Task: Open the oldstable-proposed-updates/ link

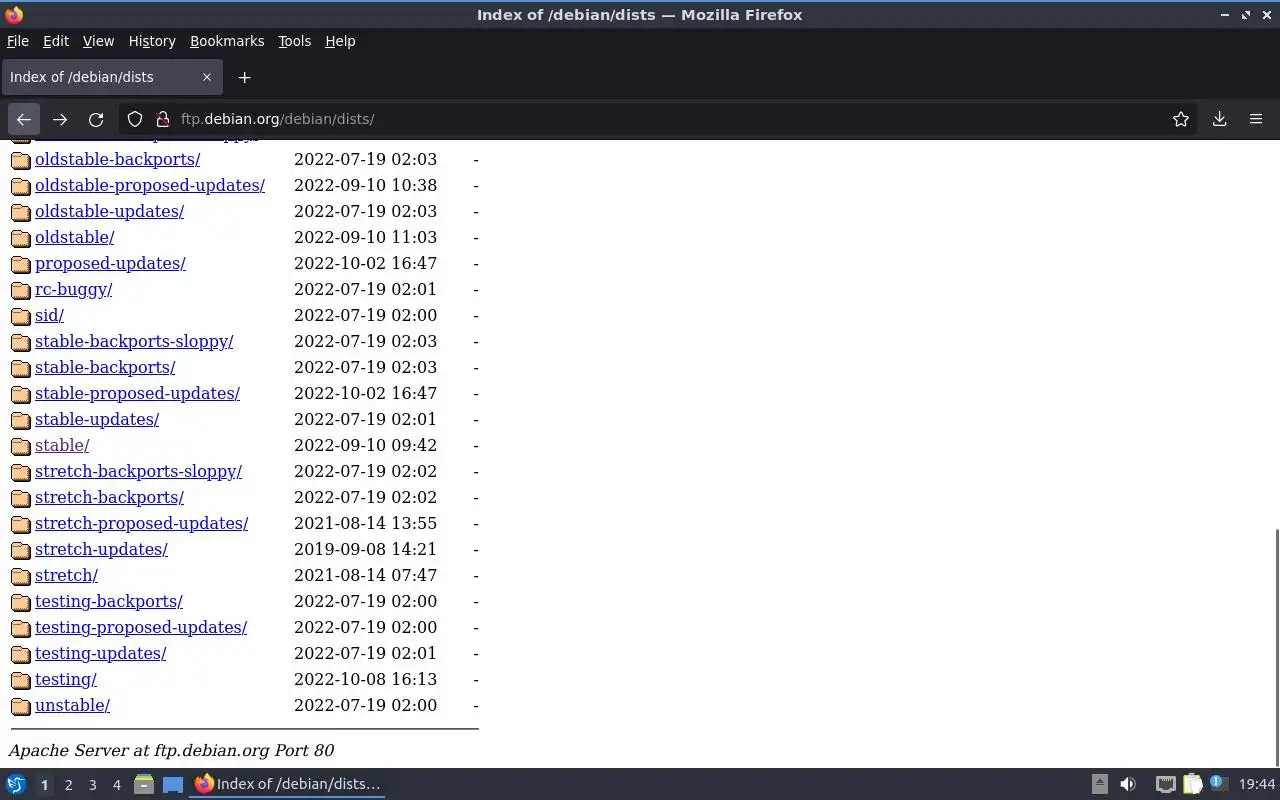Action: (150, 185)
